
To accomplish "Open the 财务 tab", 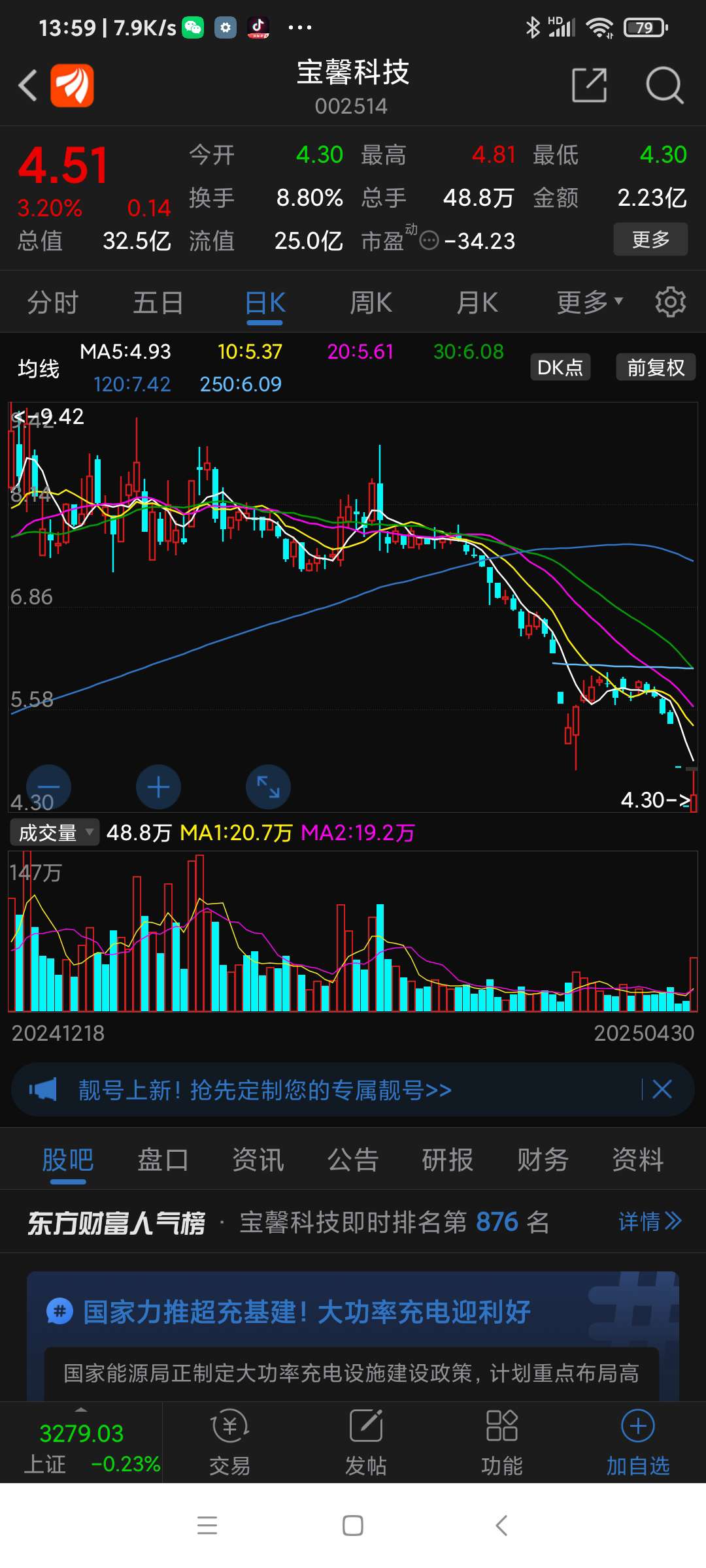I will tap(543, 1160).
